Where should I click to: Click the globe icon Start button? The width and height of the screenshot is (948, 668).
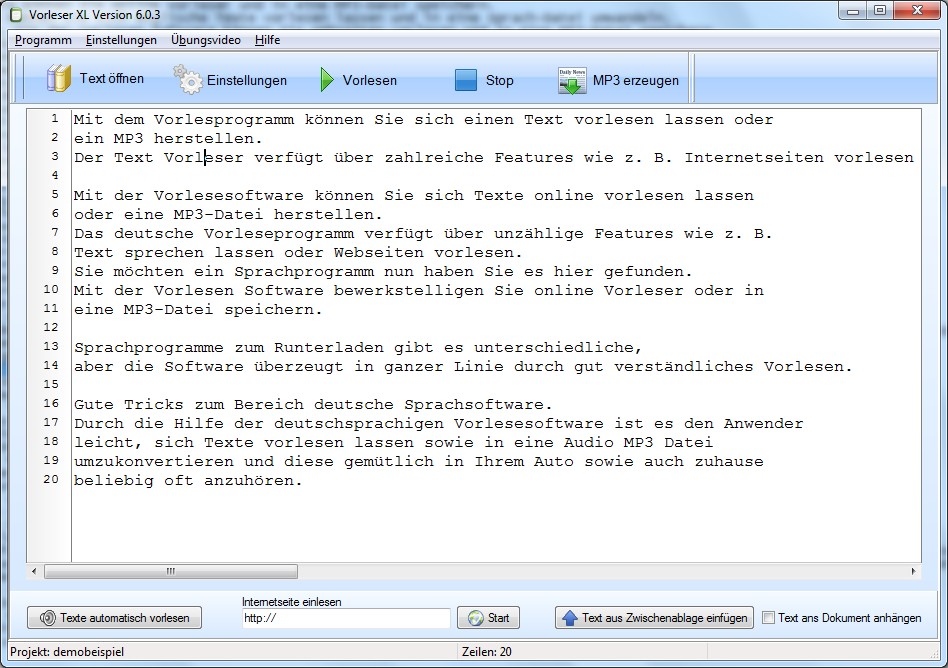tap(474, 618)
